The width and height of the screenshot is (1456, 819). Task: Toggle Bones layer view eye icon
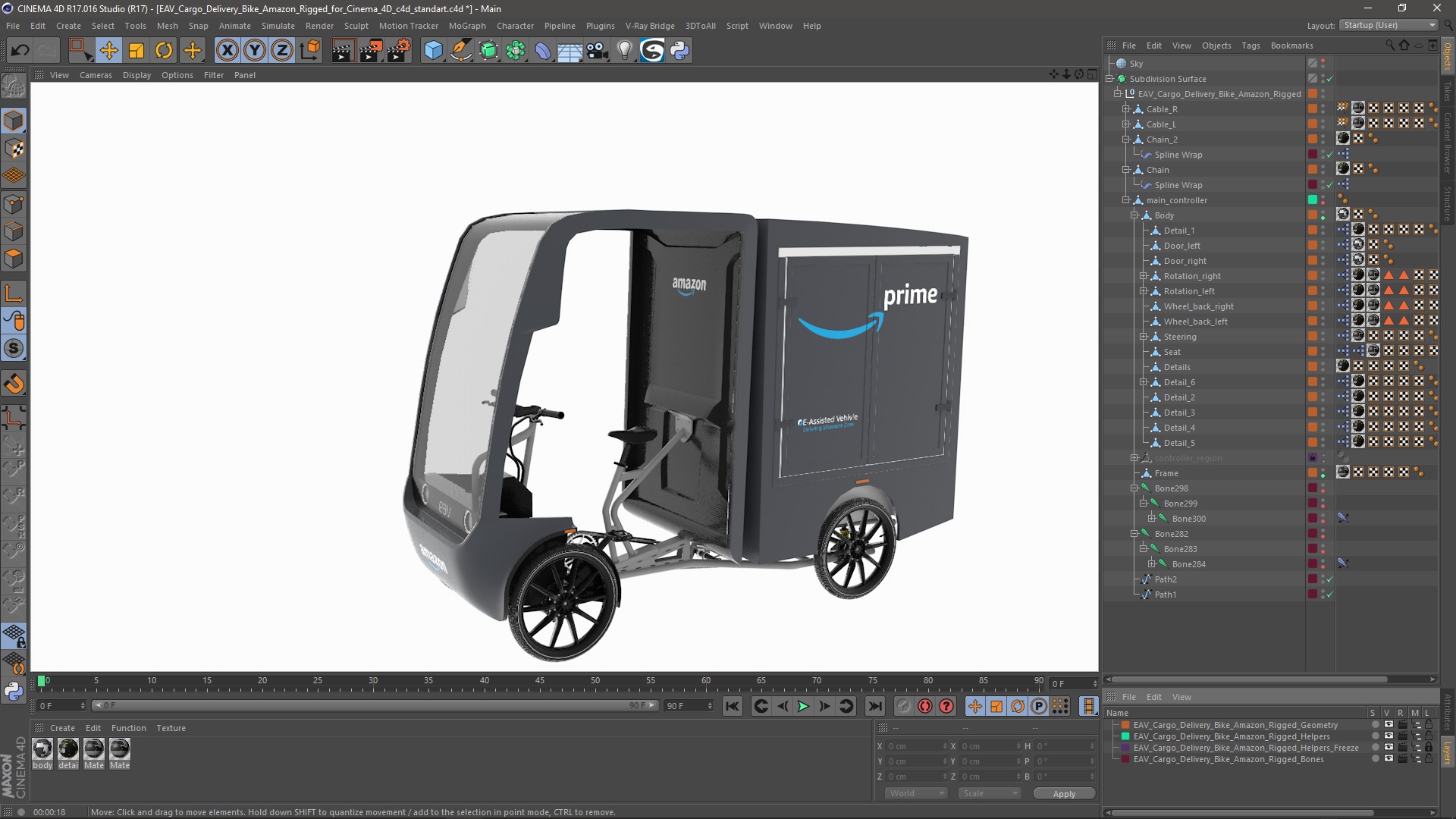coord(1389,759)
